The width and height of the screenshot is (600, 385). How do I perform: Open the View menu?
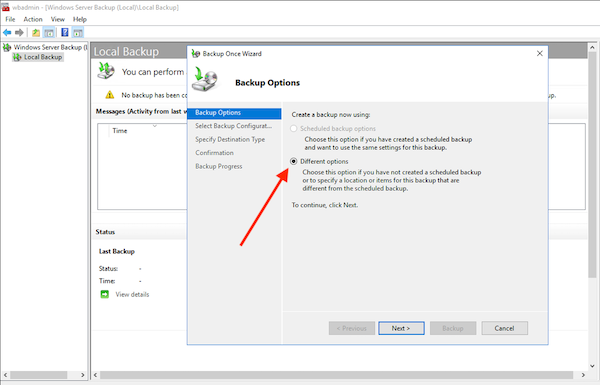point(58,19)
